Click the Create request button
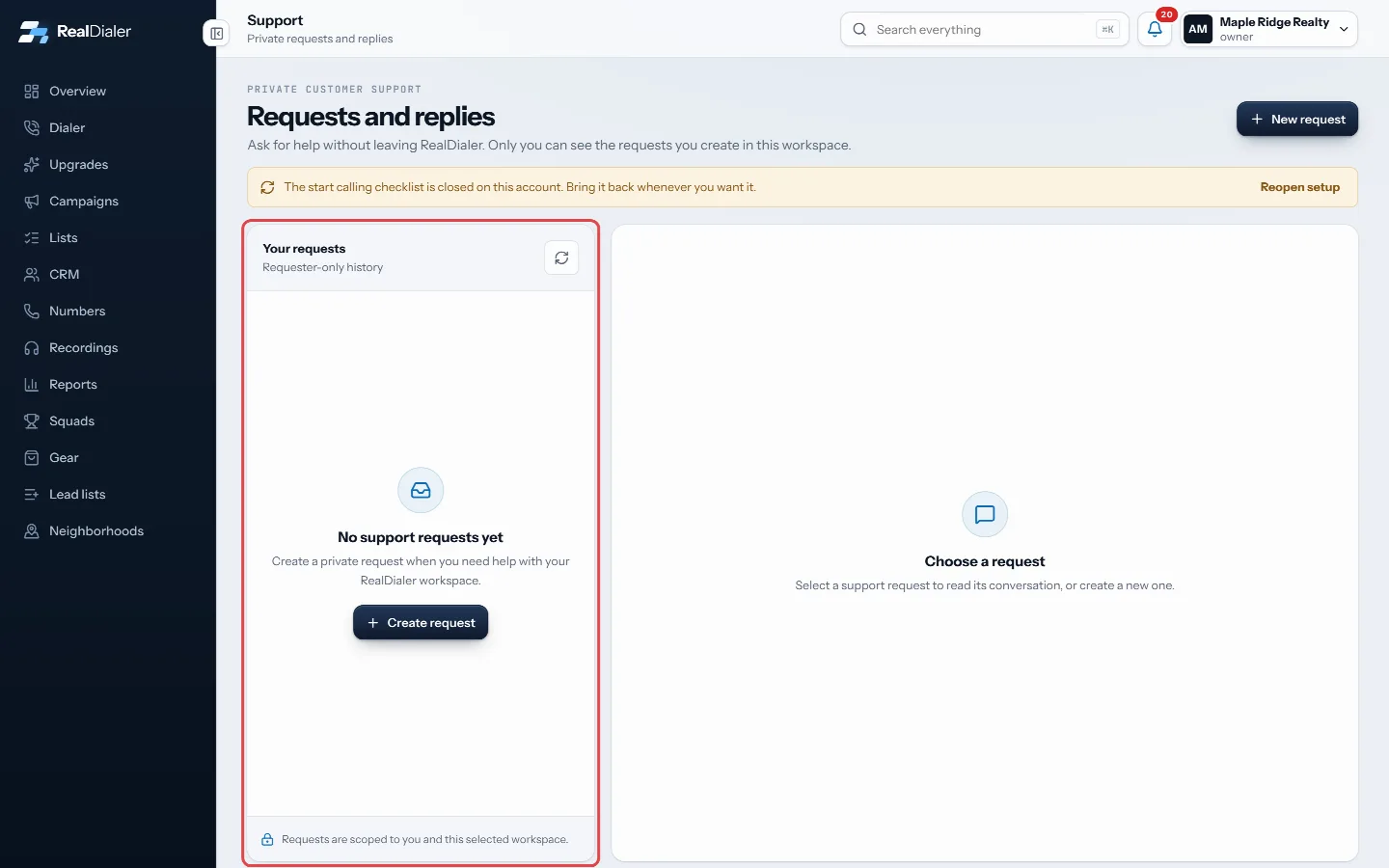This screenshot has height=868, width=1389. pos(421,622)
